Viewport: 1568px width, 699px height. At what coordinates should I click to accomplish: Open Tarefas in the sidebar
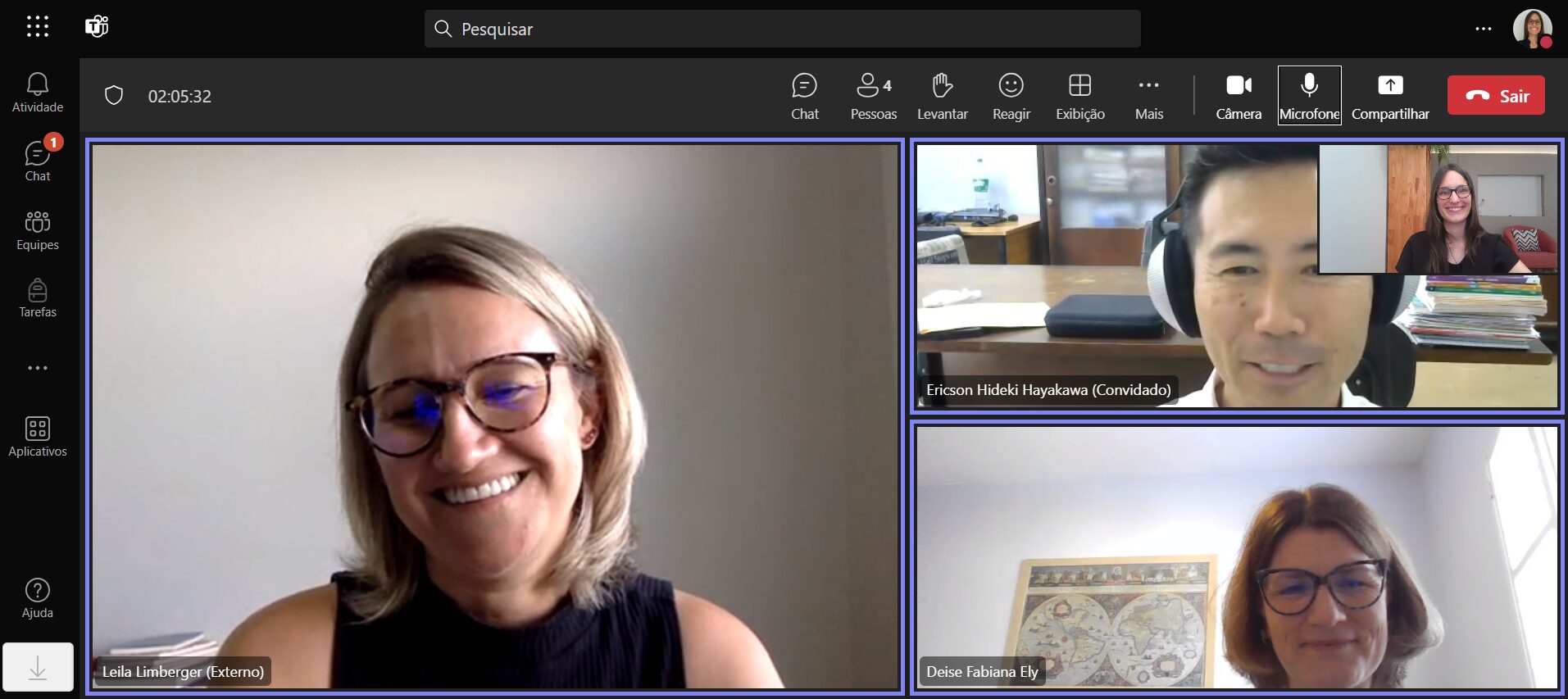pos(37,297)
